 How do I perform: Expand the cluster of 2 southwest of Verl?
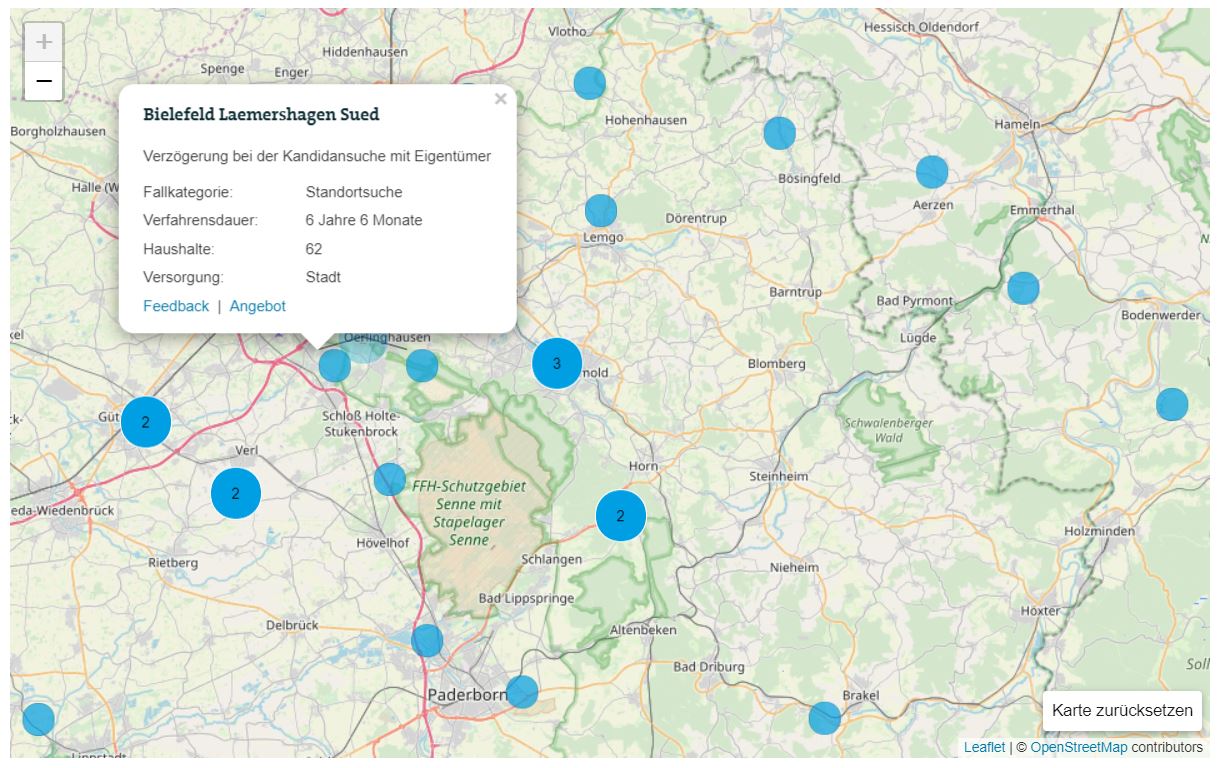[x=236, y=493]
